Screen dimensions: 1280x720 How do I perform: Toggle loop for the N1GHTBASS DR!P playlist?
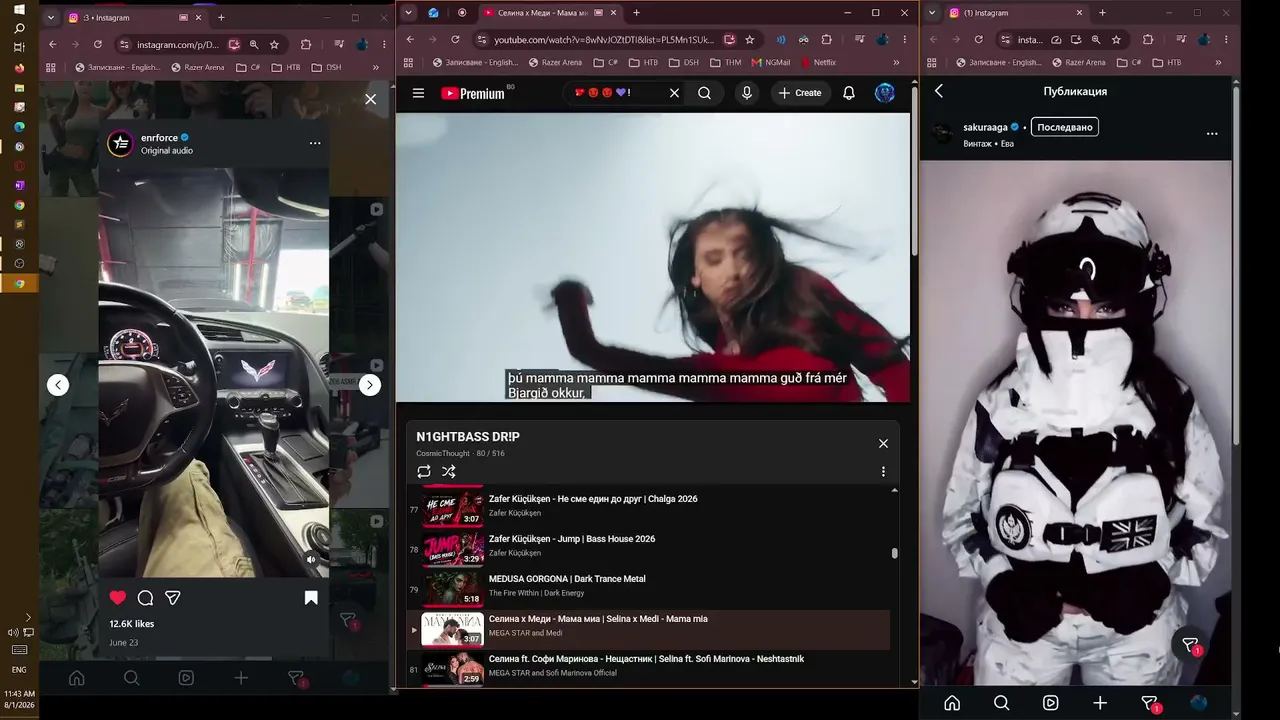[424, 472]
